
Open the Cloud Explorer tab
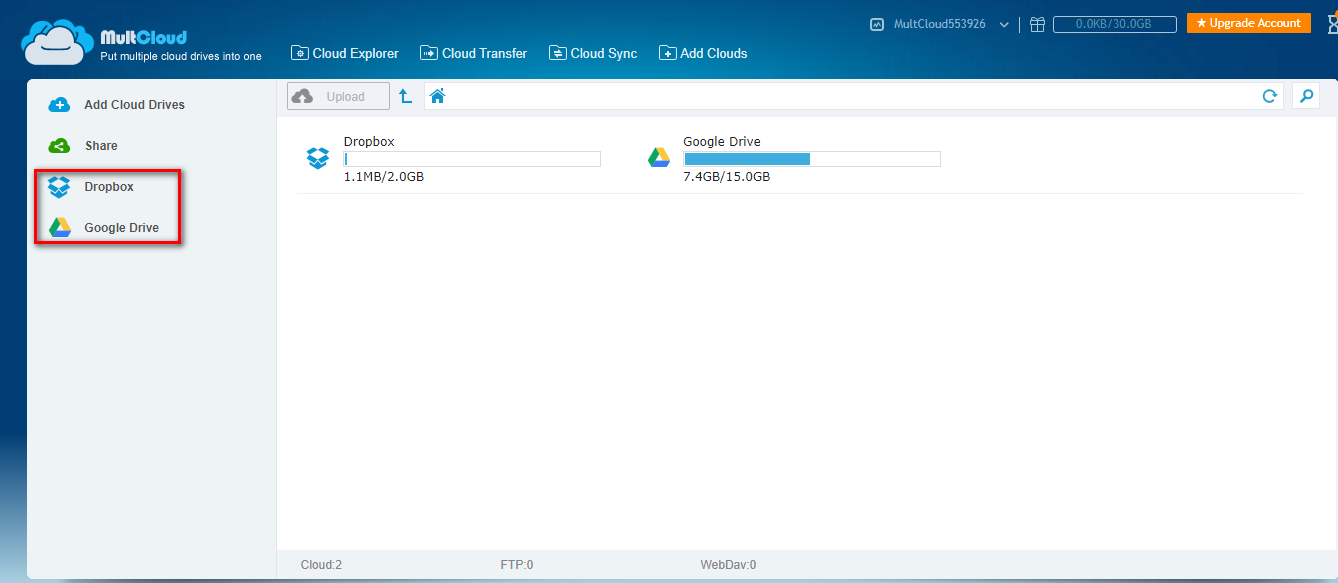point(345,53)
